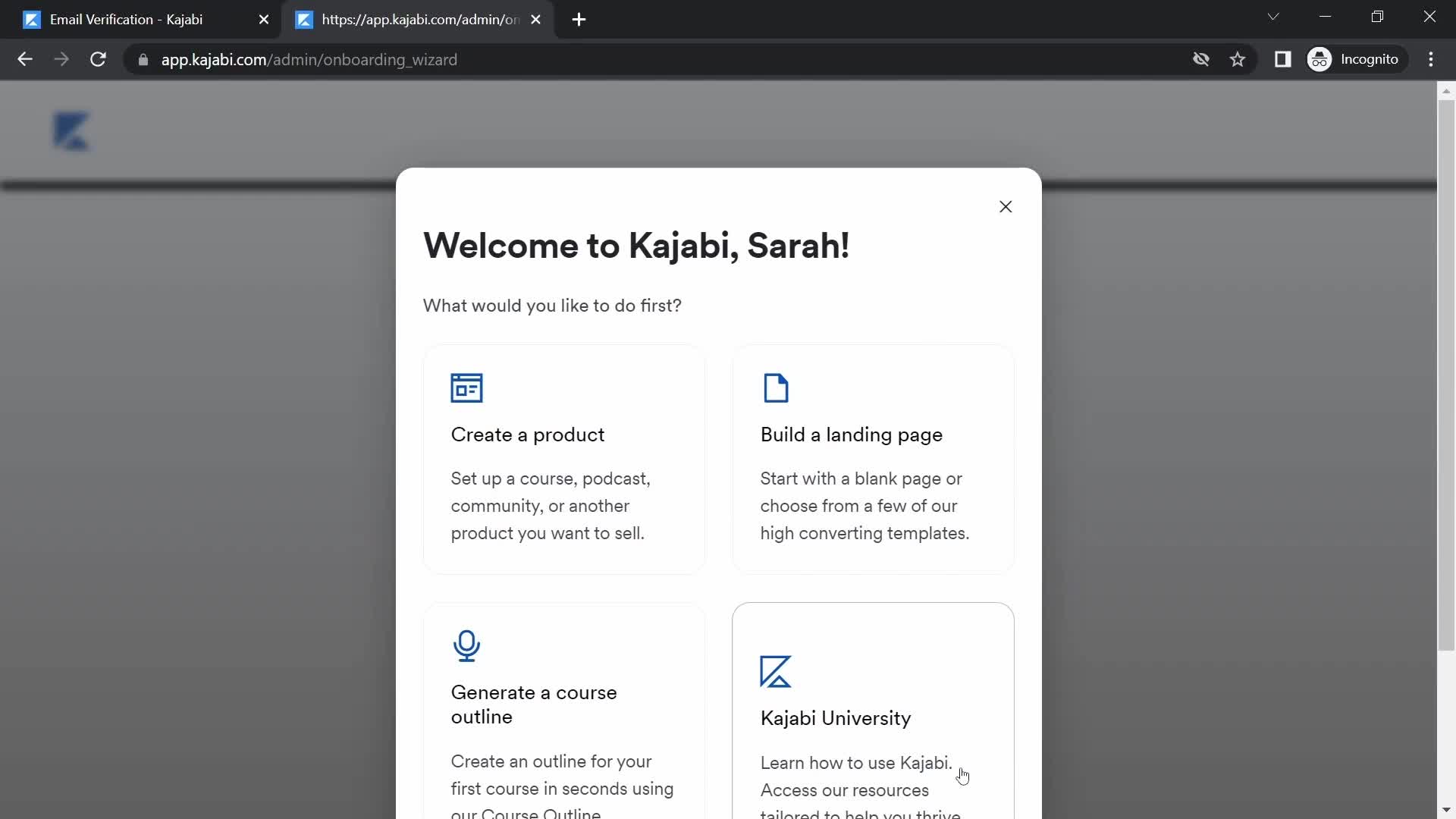Image resolution: width=1456 pixels, height=819 pixels.
Task: Click the Create a product window icon
Action: tap(466, 388)
